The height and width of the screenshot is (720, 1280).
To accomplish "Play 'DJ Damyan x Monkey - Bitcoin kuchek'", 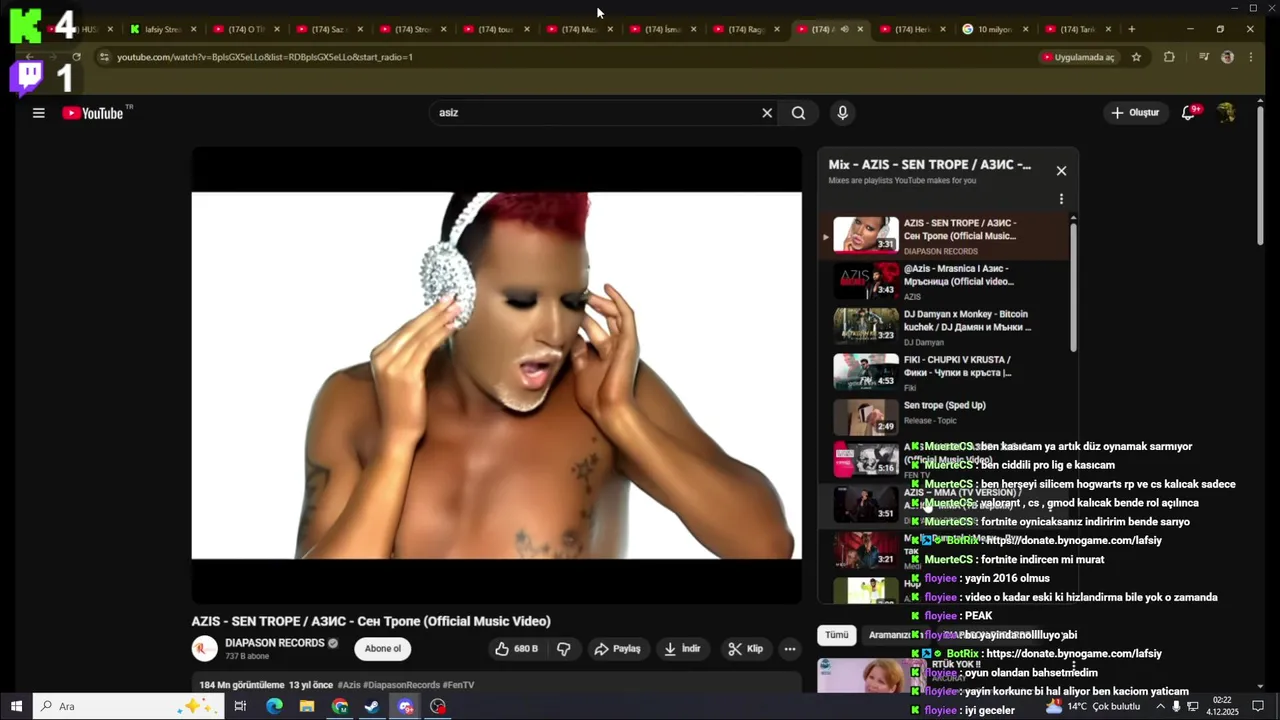I will click(945, 327).
